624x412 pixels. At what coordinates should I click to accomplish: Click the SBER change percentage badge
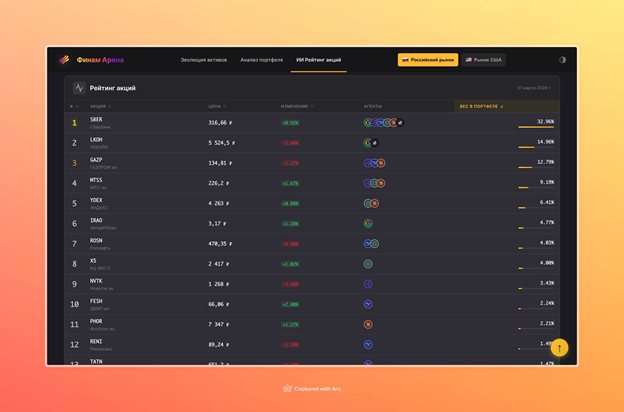(x=290, y=123)
